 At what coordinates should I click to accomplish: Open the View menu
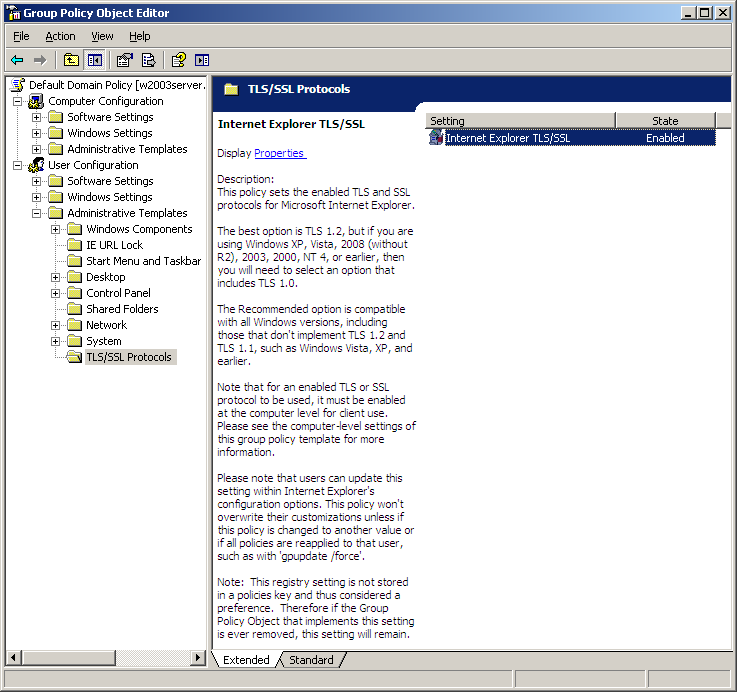pyautogui.click(x=102, y=36)
